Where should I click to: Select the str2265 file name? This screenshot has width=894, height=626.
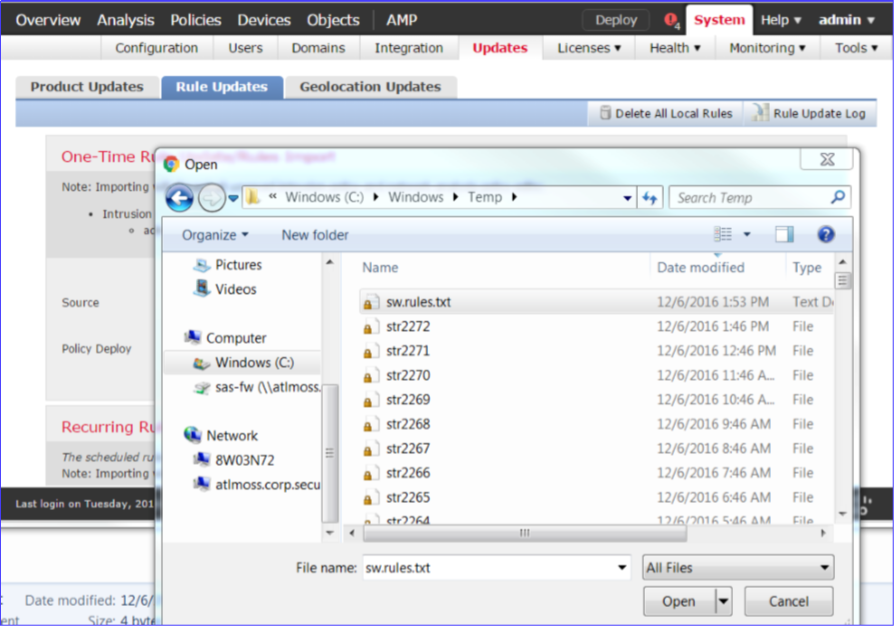408,498
